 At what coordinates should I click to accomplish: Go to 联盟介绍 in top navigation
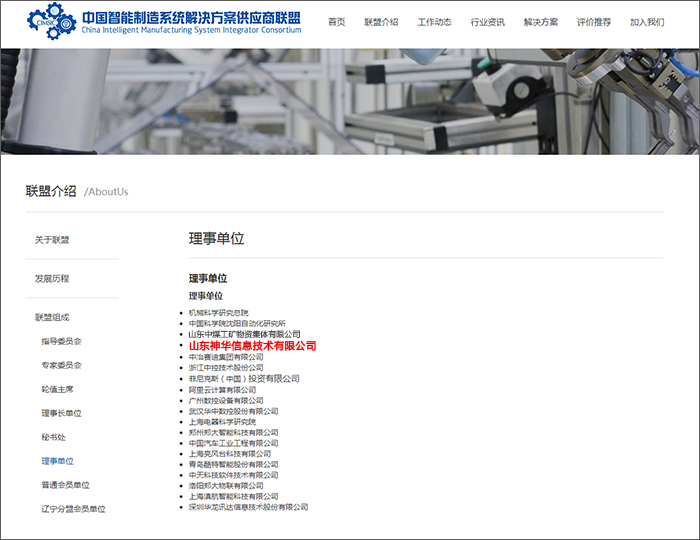381,22
